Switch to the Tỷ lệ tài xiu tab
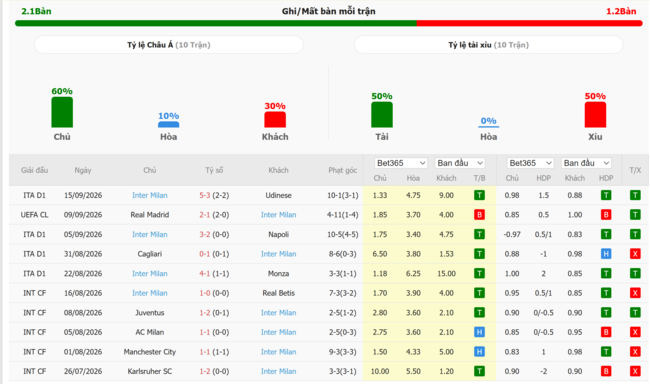Viewport: 650px width, 384px height. [488, 45]
